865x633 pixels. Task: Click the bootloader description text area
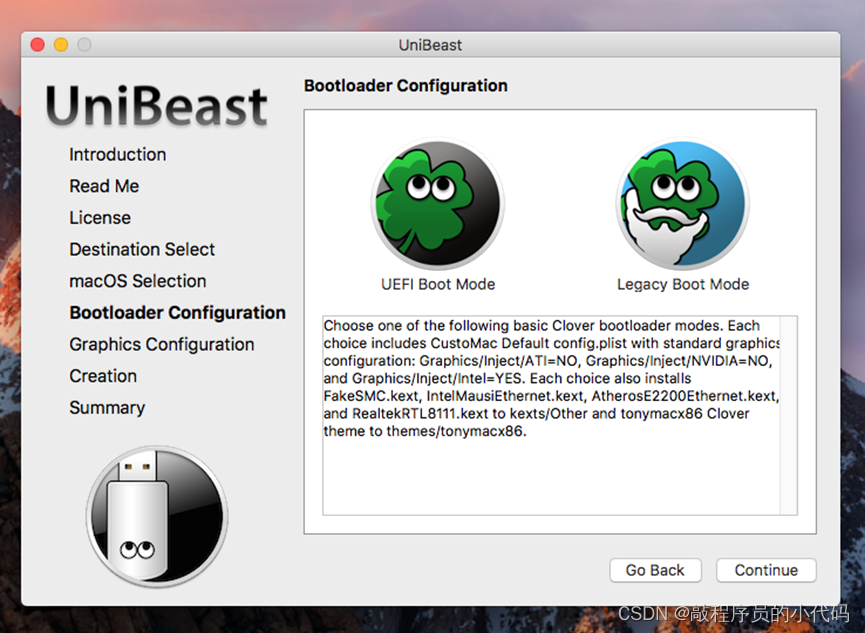[x=552, y=416]
